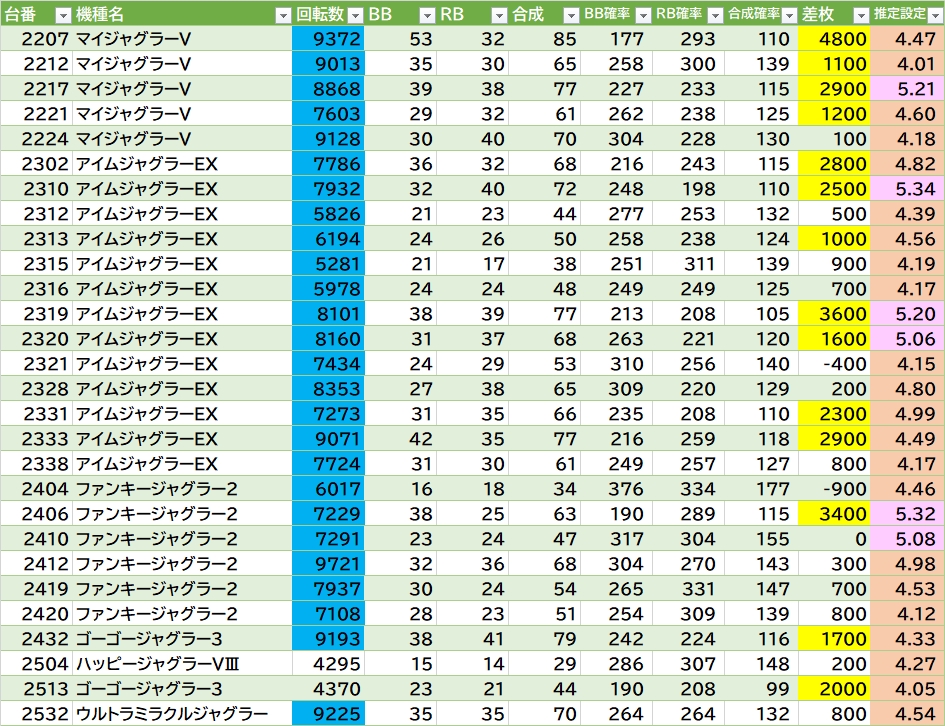Open the BB確率 column filter dropdown

pos(643,15)
